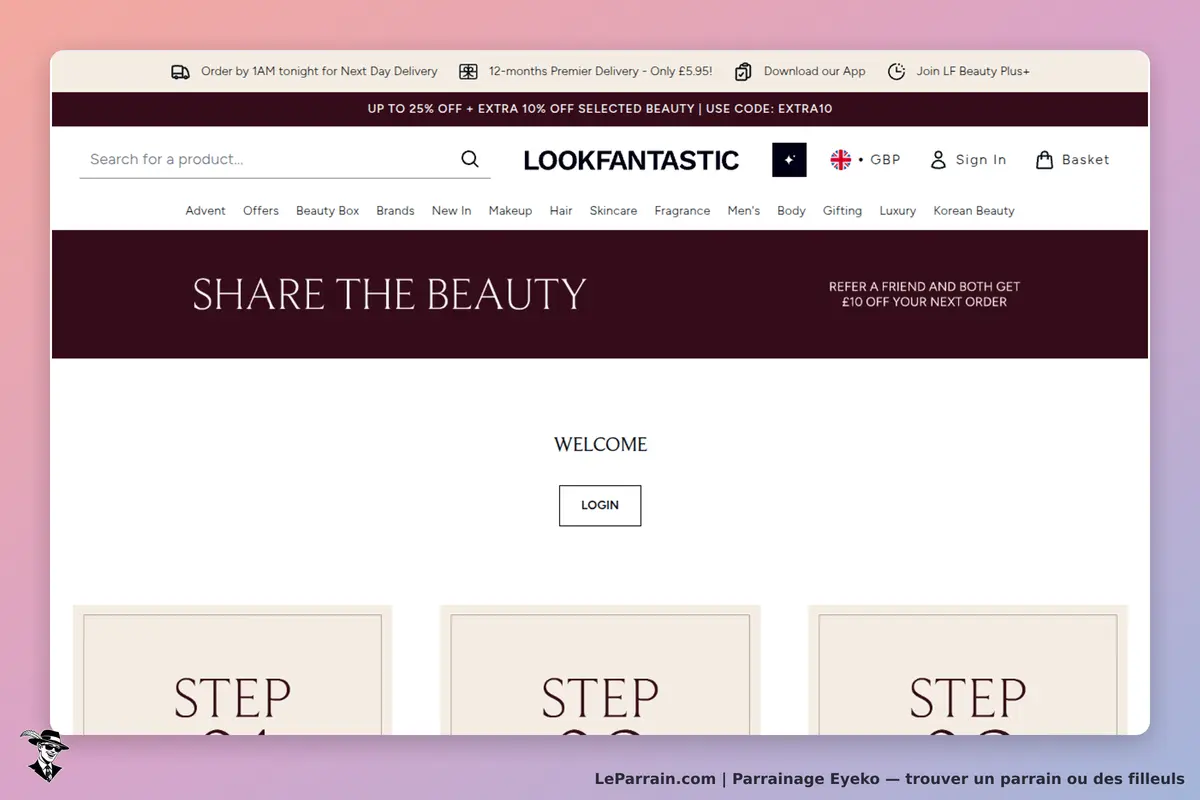The image size is (1200, 800).
Task: Open the Brands menu
Action: (x=395, y=211)
